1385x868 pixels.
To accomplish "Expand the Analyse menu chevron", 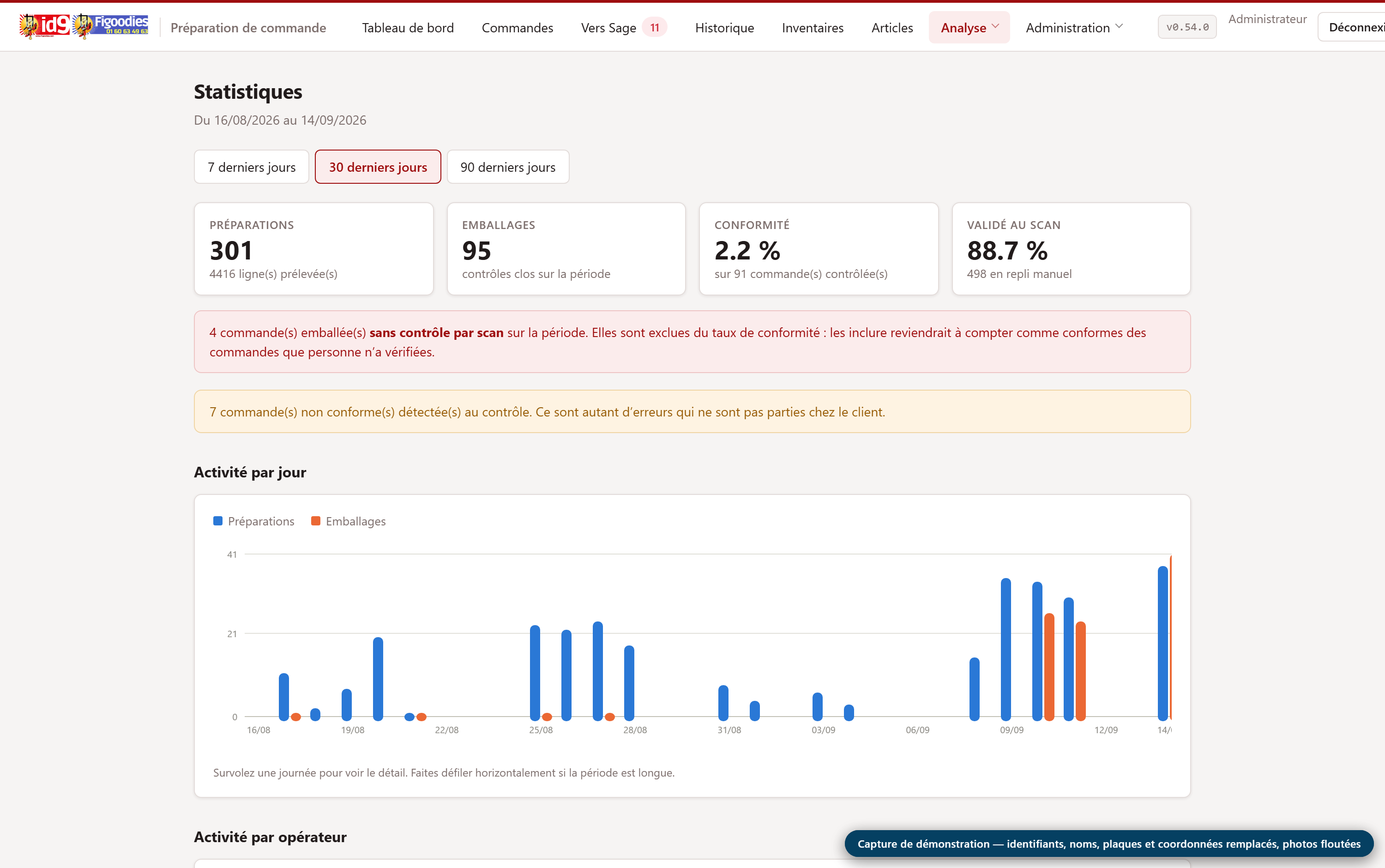I will pyautogui.click(x=995, y=26).
